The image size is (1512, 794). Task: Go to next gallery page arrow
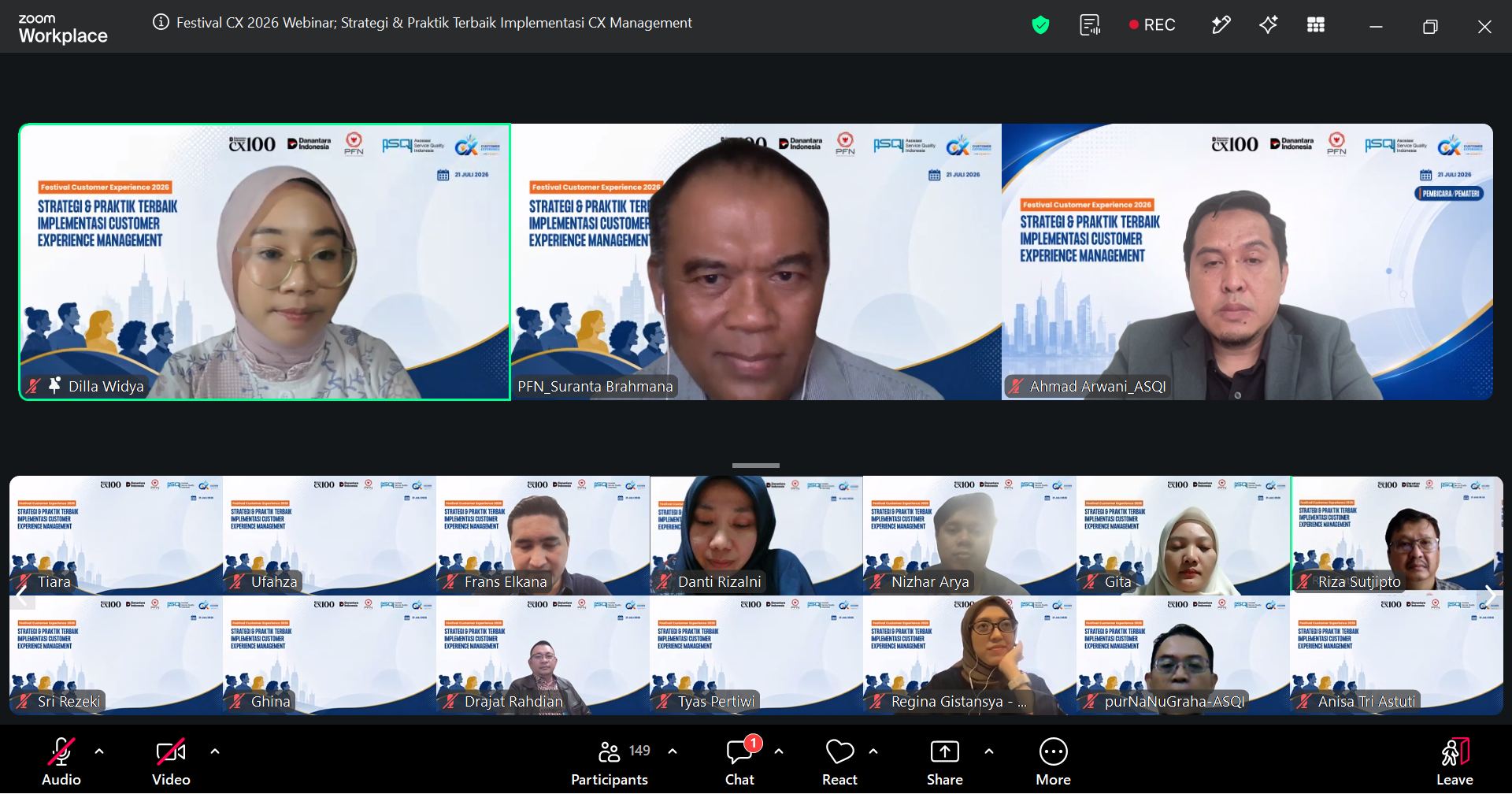click(1489, 595)
